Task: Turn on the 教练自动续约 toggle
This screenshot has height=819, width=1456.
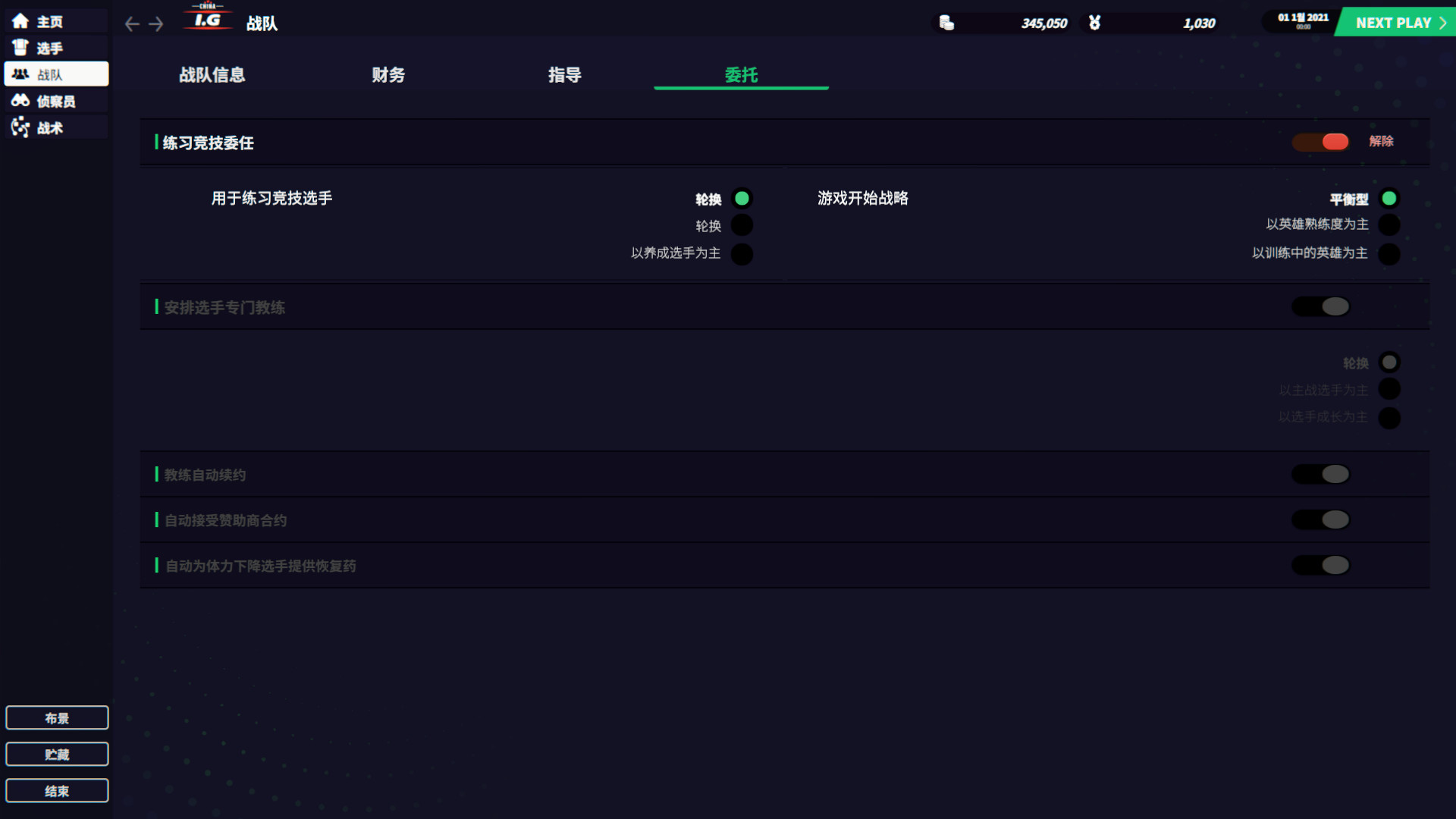Action: click(x=1321, y=473)
